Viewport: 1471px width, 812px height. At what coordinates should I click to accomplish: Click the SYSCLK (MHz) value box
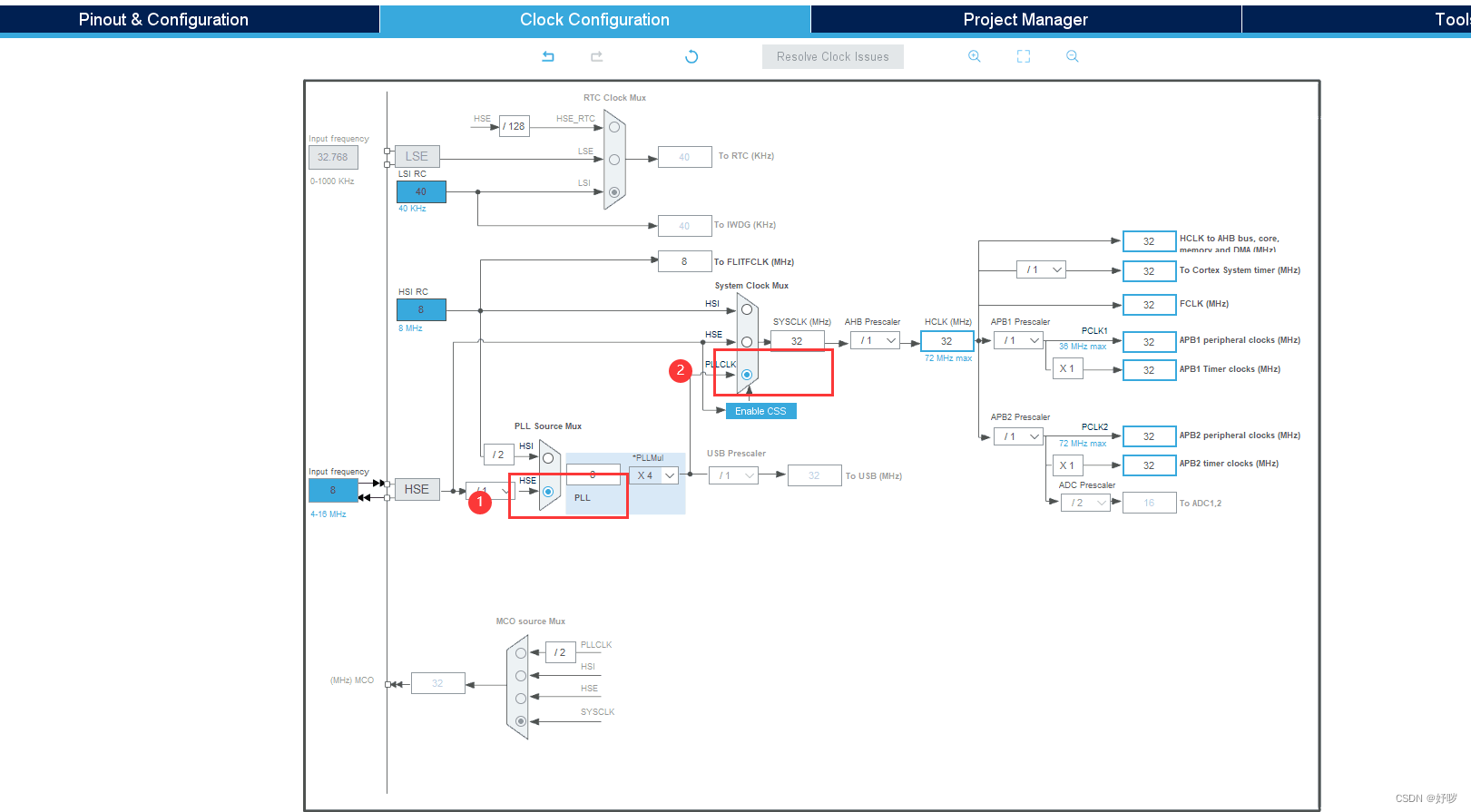coord(797,341)
